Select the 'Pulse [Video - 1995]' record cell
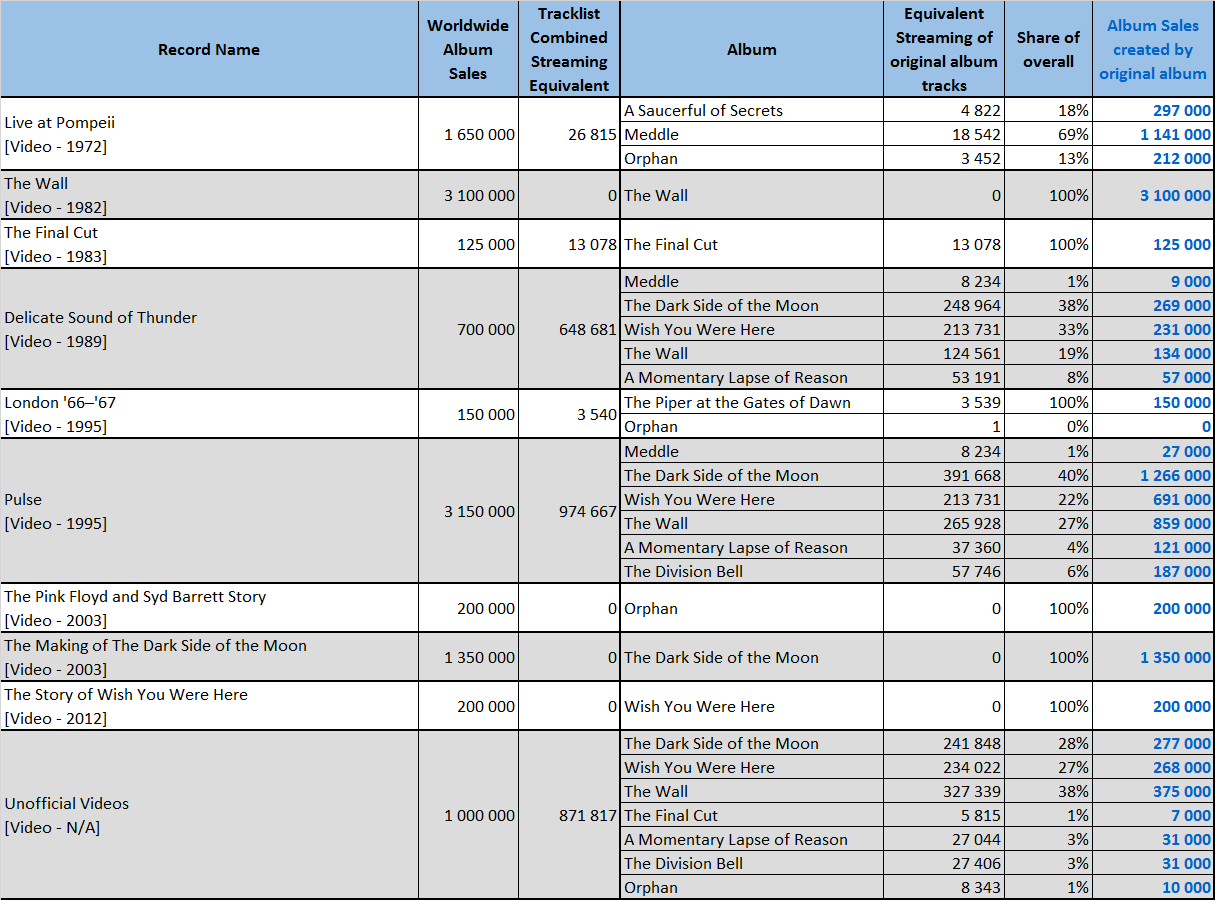Viewport: 1215px width, 900px height. (x=209, y=511)
